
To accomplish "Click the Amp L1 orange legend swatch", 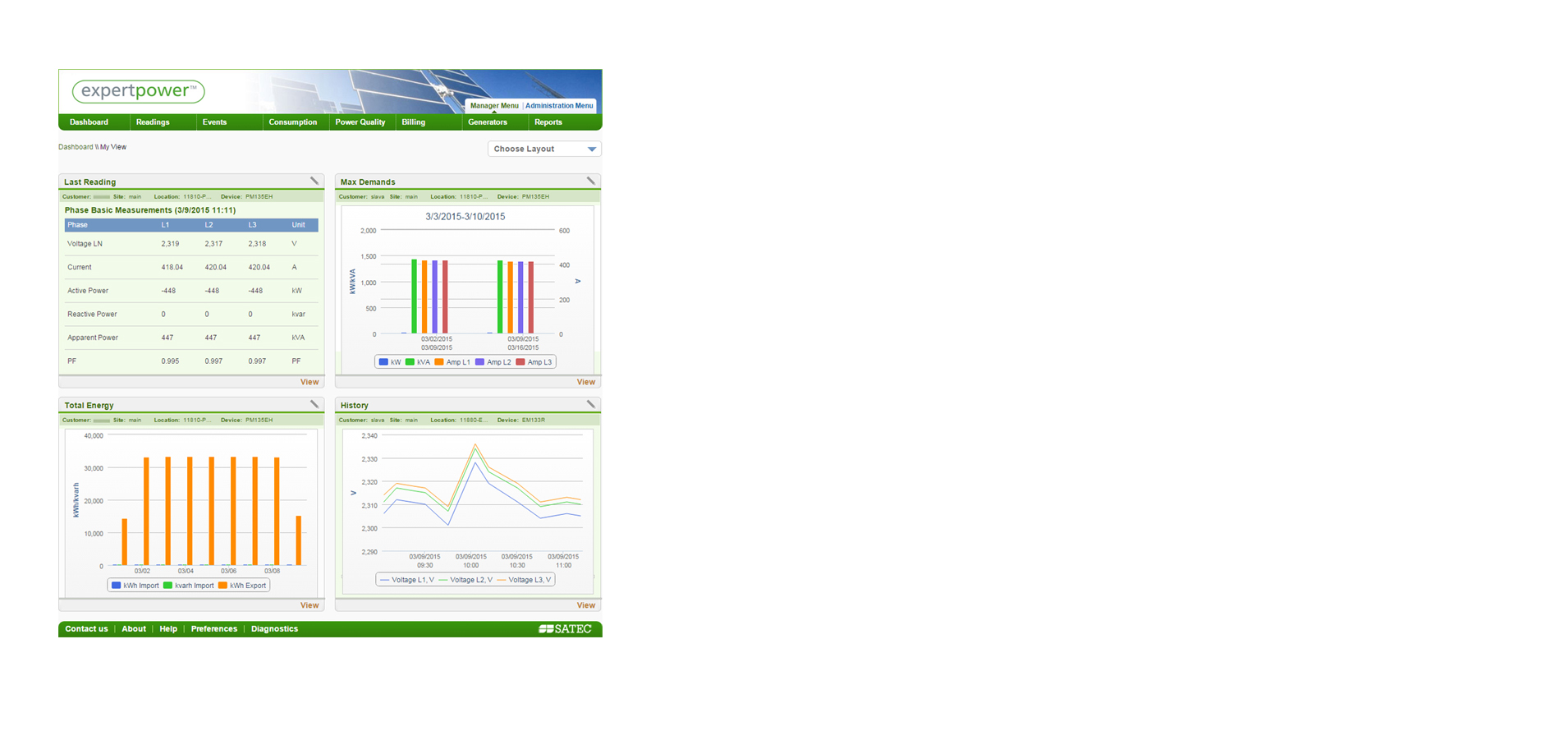I will 439,362.
